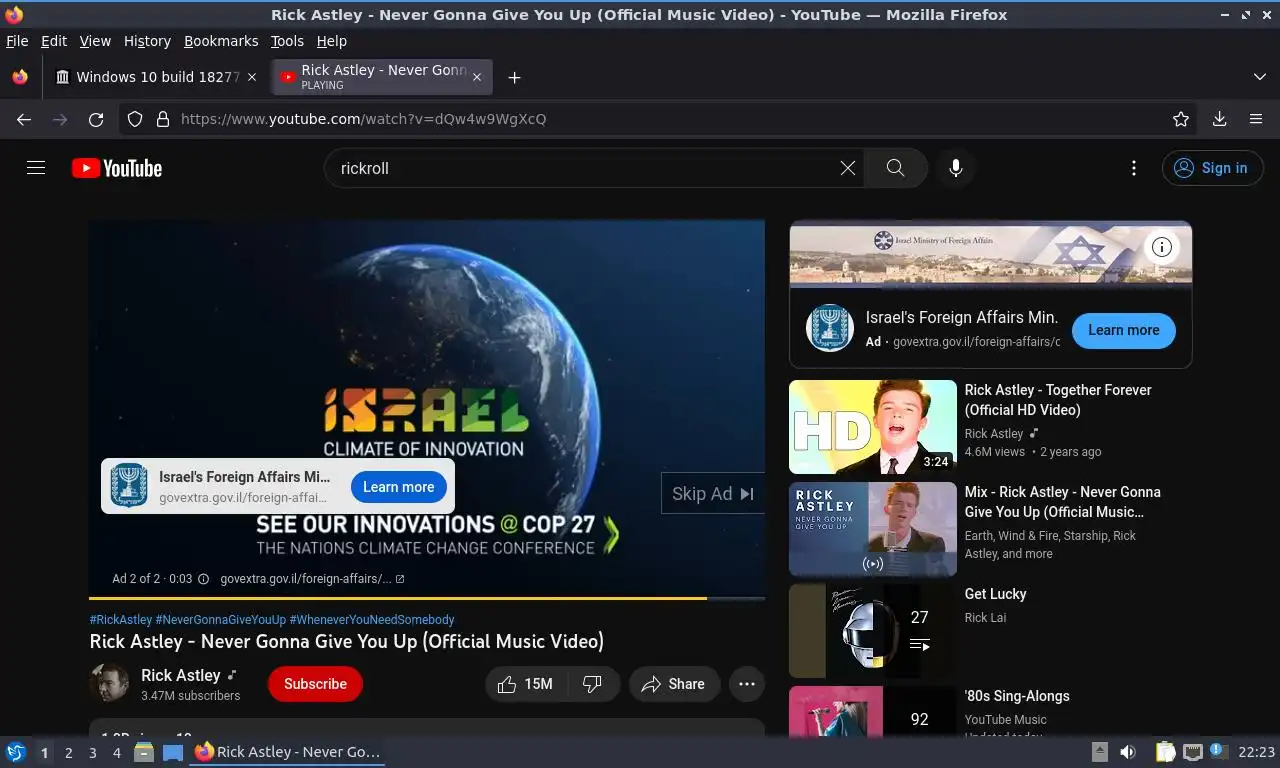Screen dimensions: 1280x768
Task: Click ad info icon beside ad timer
Action: 203,579
